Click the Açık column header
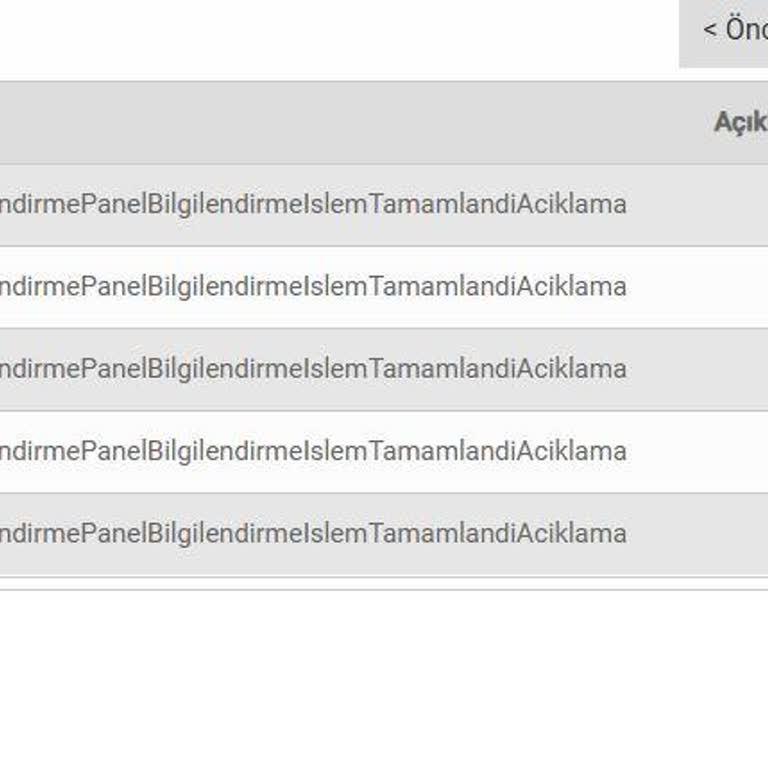 pos(740,123)
